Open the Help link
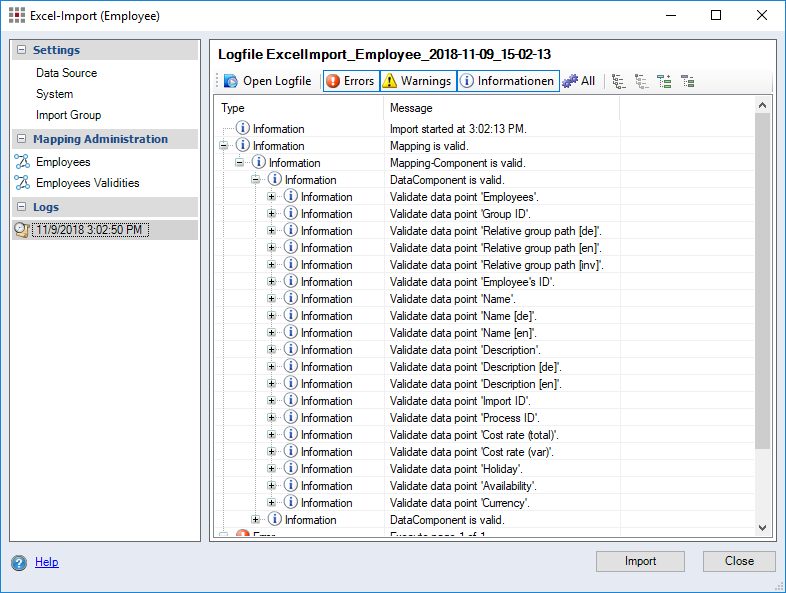The width and height of the screenshot is (786, 593). [46, 562]
